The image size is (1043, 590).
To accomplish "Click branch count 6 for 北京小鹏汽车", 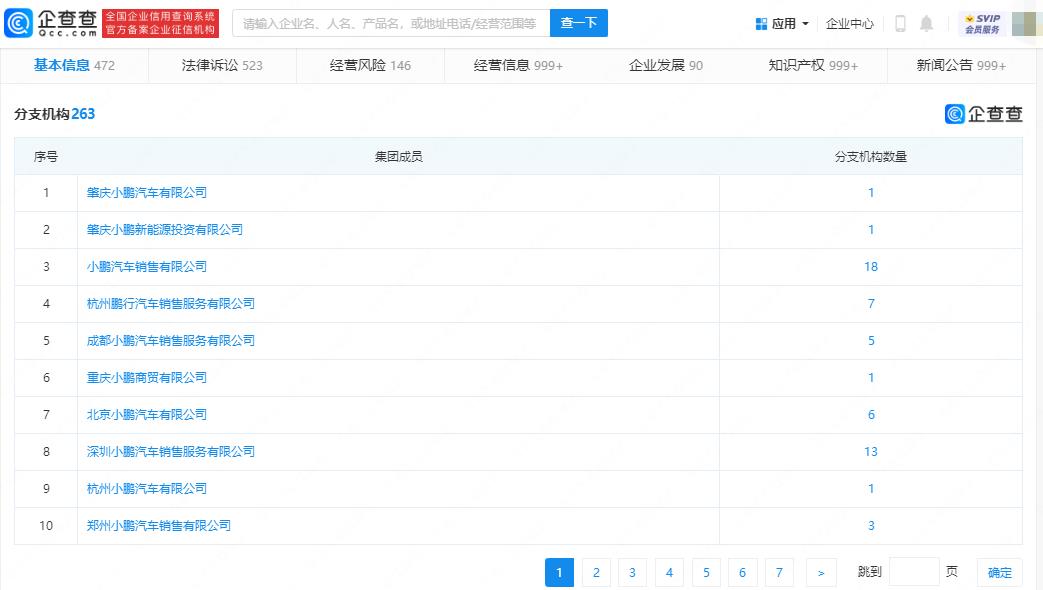I will 871,415.
